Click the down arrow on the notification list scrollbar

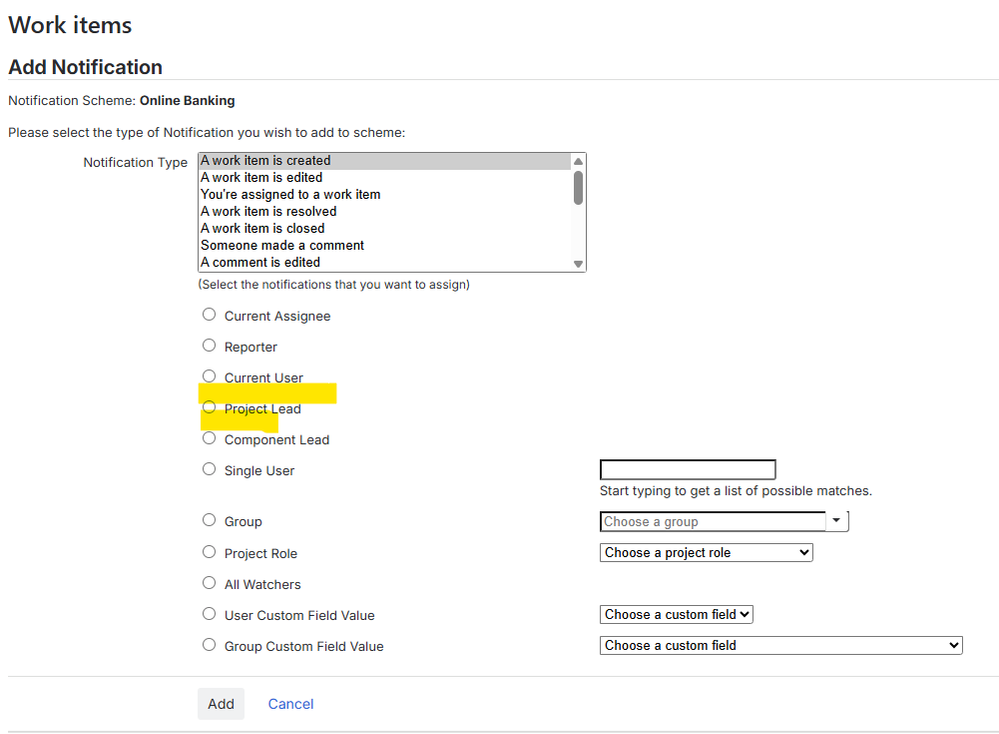point(578,262)
